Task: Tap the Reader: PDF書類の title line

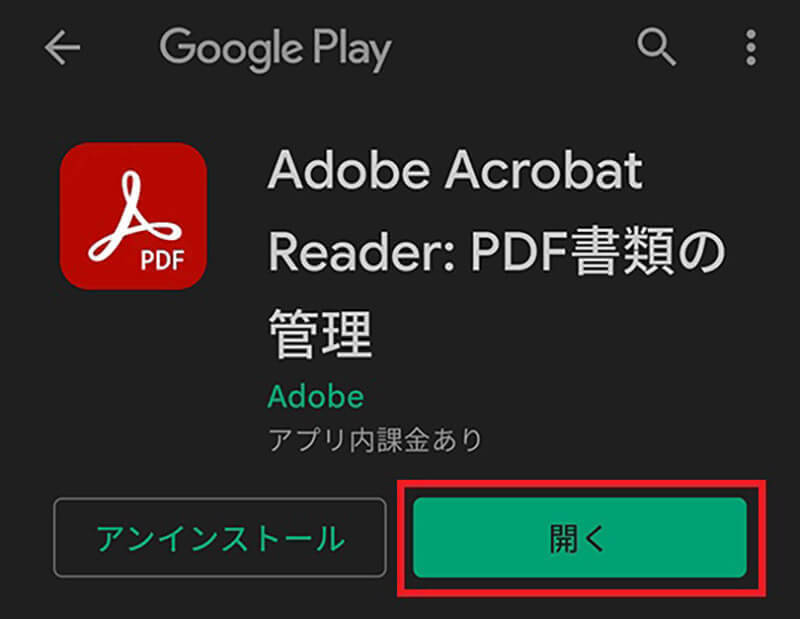Action: click(496, 252)
